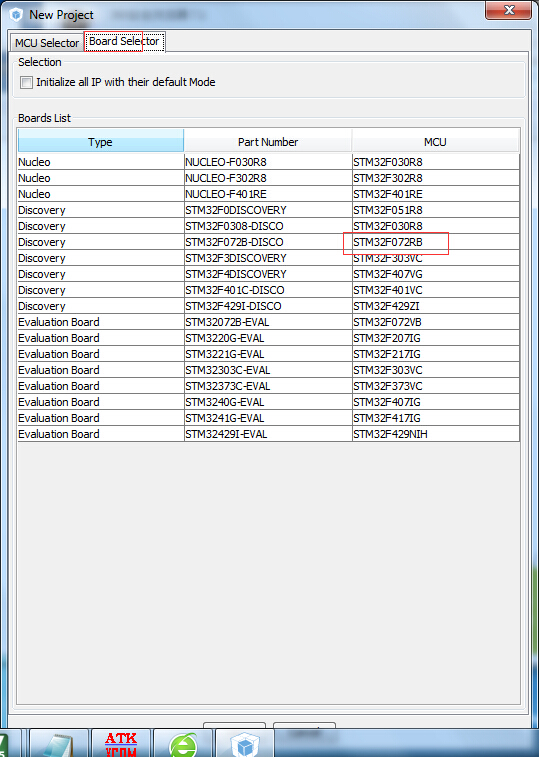Choose the STM32072B-EVAL board
This screenshot has width=539, height=757.
tap(268, 322)
